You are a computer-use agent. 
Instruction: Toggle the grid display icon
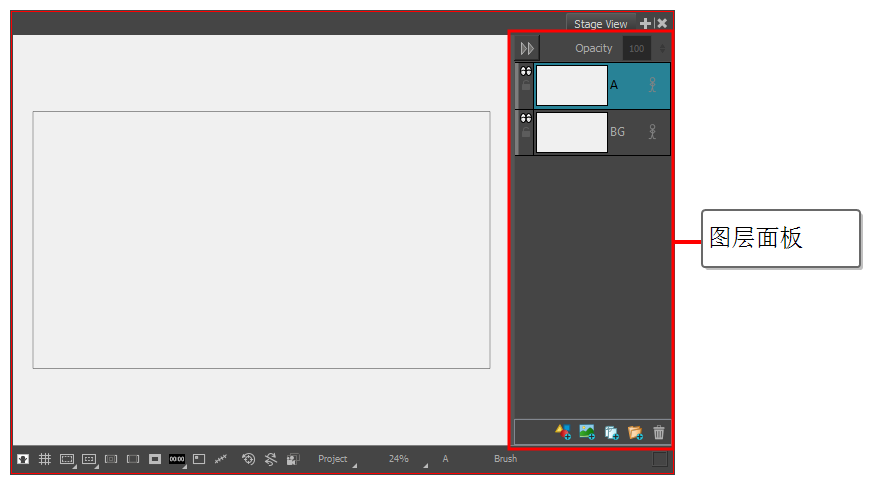tap(45, 459)
